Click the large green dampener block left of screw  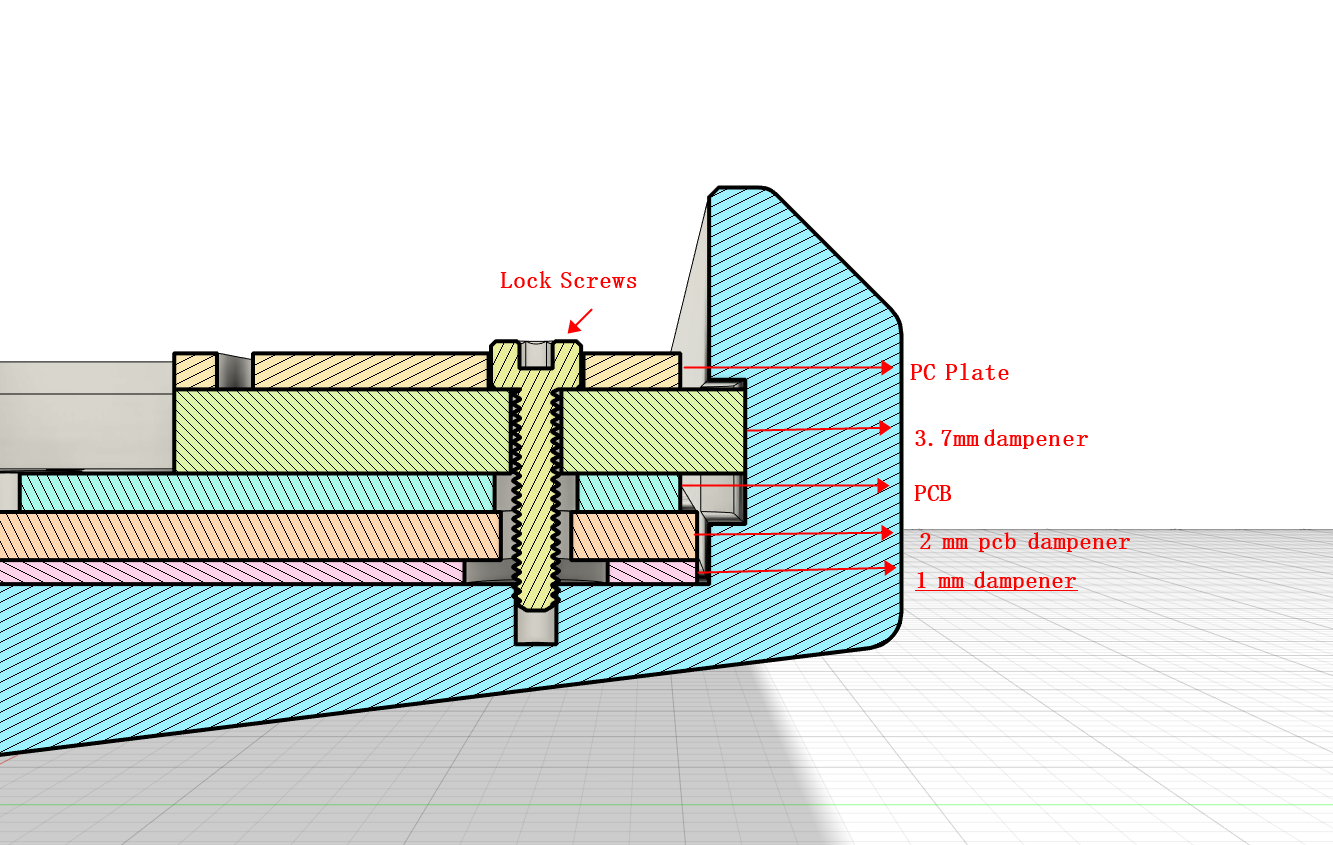pyautogui.click(x=340, y=430)
